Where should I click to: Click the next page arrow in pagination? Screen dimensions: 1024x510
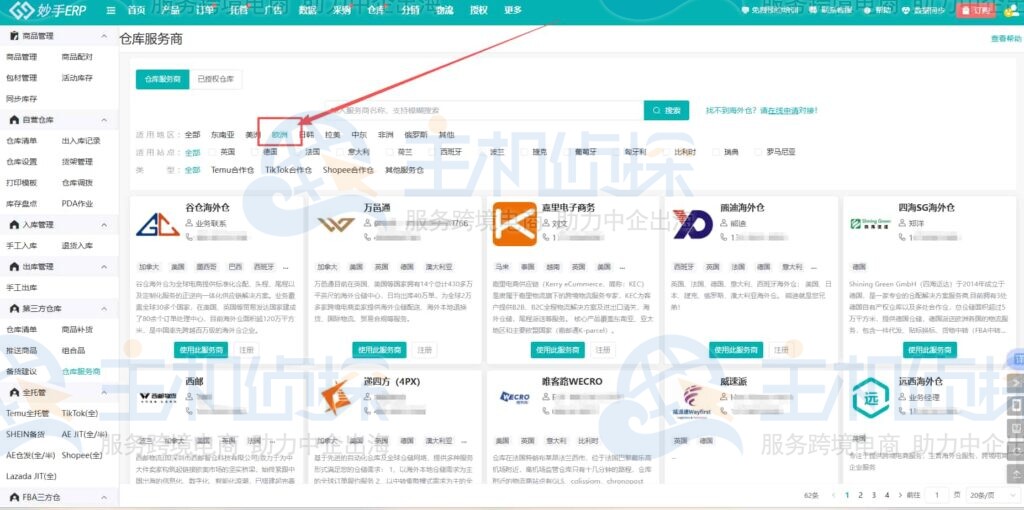[x=901, y=495]
